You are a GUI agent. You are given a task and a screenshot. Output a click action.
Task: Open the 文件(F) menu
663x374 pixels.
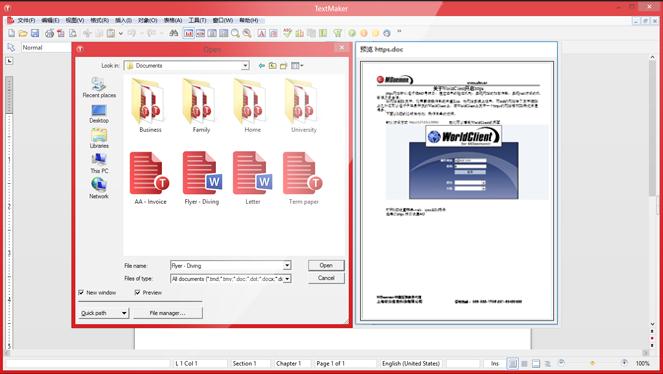click(26, 20)
